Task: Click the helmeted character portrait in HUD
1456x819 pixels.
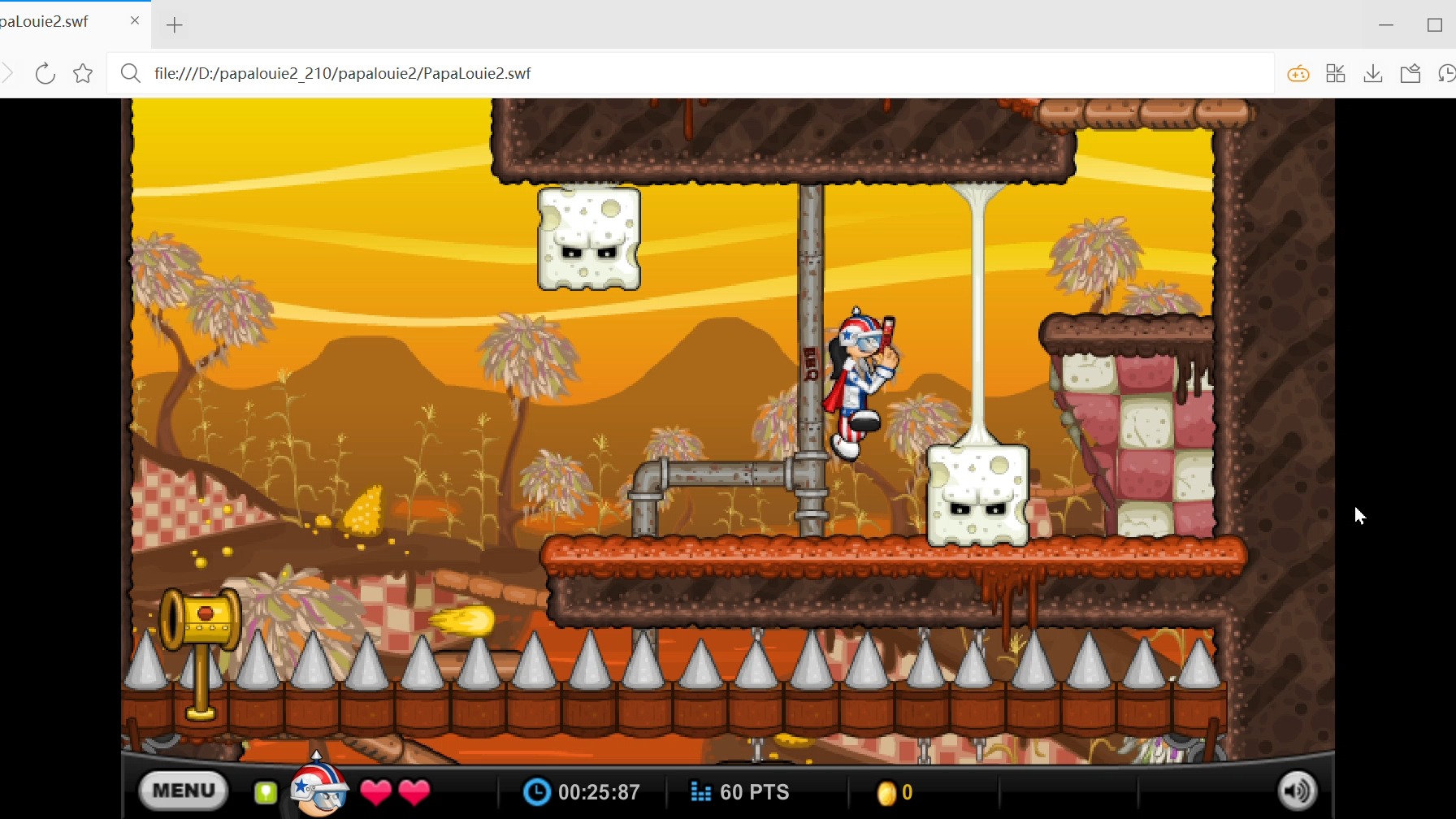Action: pyautogui.click(x=318, y=786)
